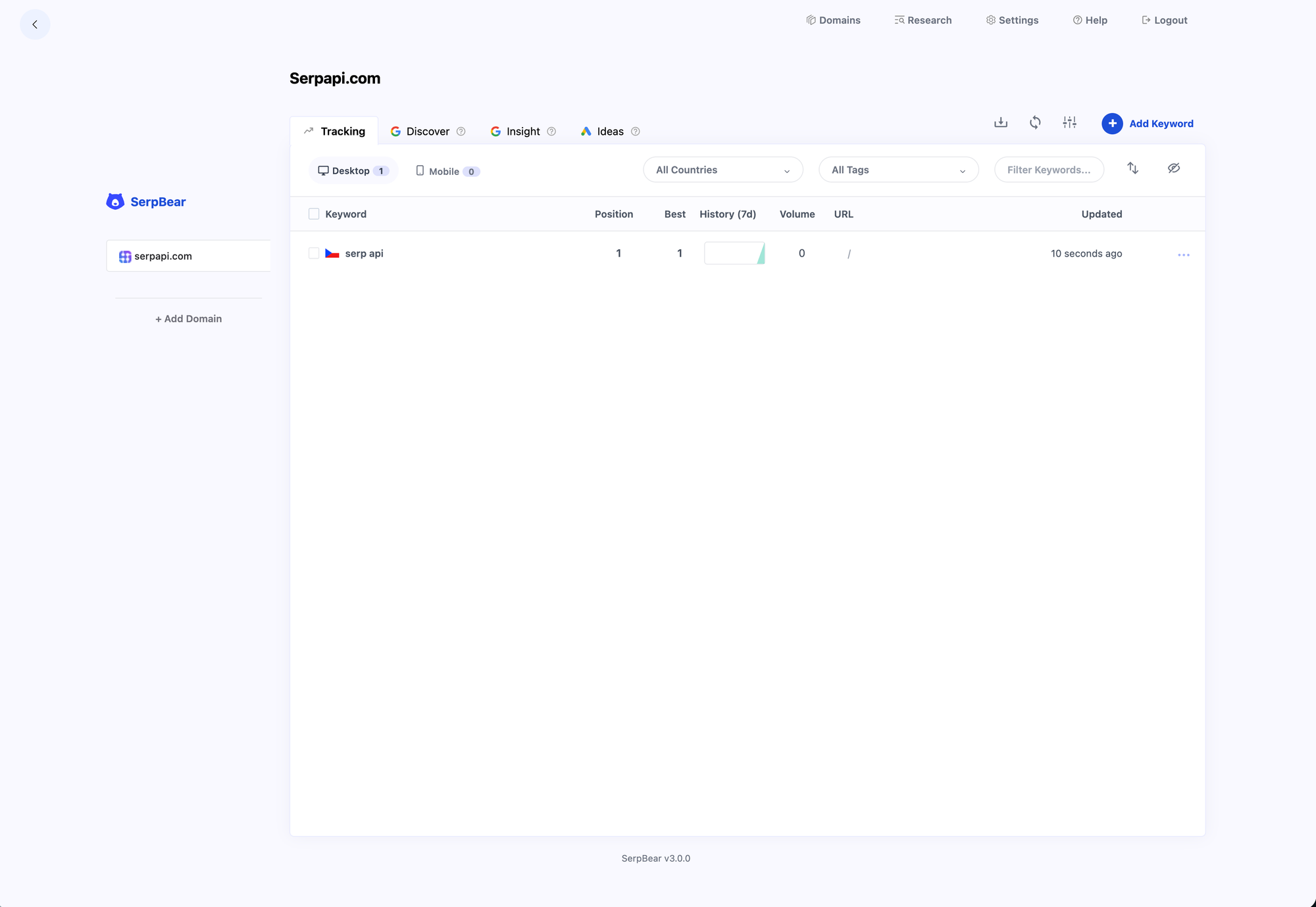Viewport: 1316px width, 907px height.
Task: Open the Ideas tab
Action: click(x=609, y=132)
